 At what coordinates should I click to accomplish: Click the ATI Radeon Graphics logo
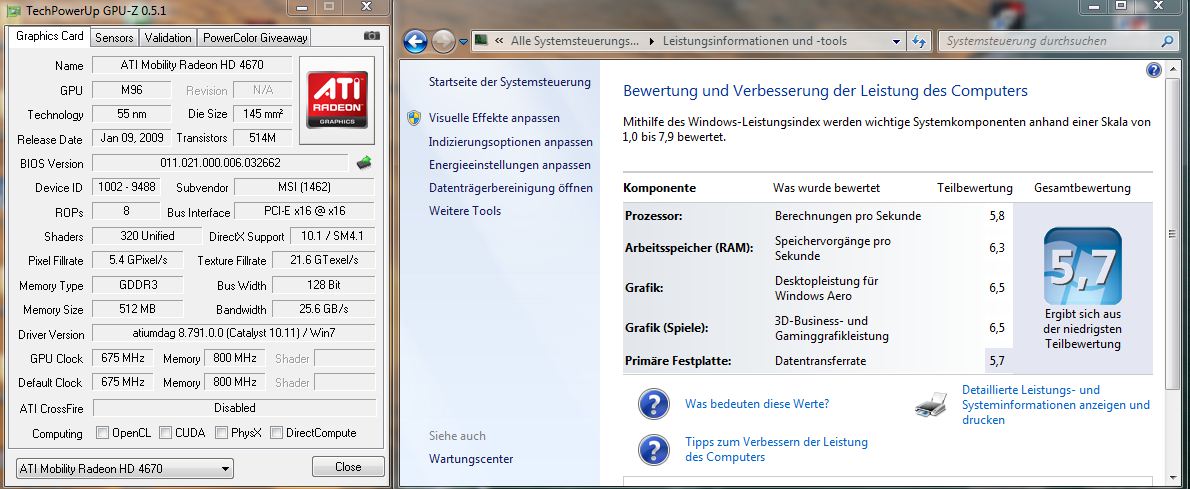point(337,99)
